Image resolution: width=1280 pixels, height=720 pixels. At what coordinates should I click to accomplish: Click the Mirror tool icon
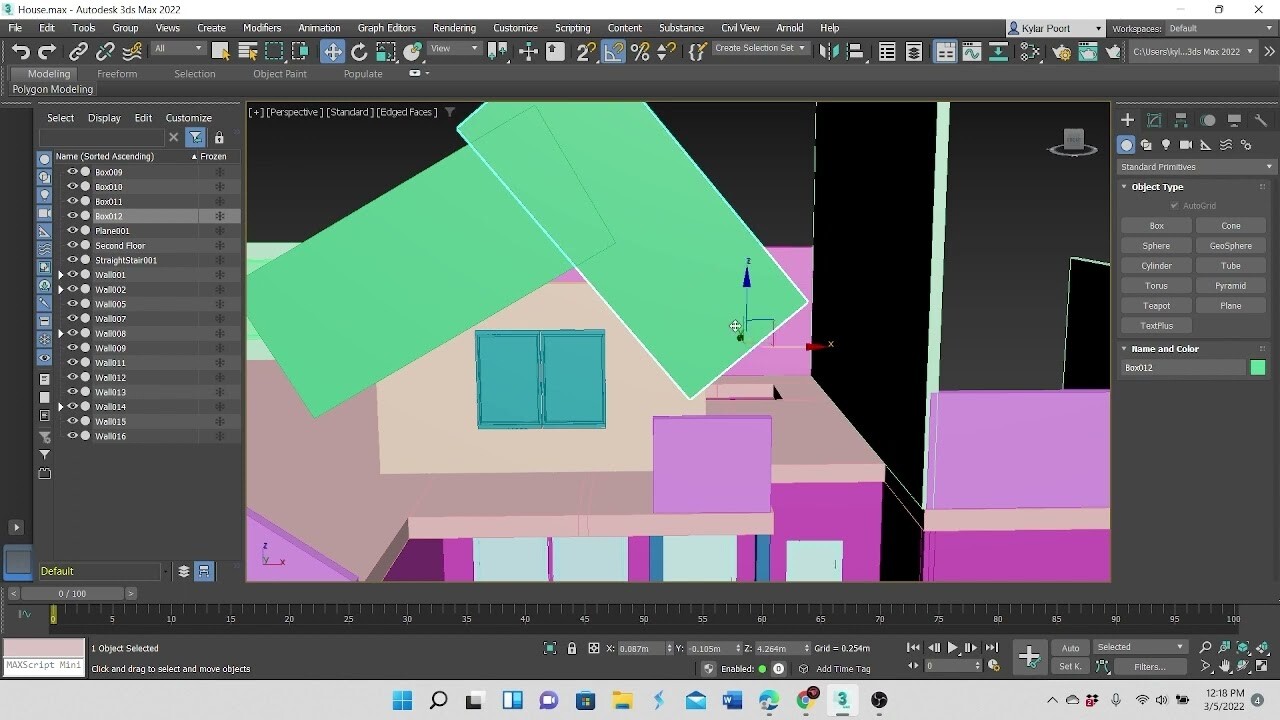pyautogui.click(x=829, y=52)
